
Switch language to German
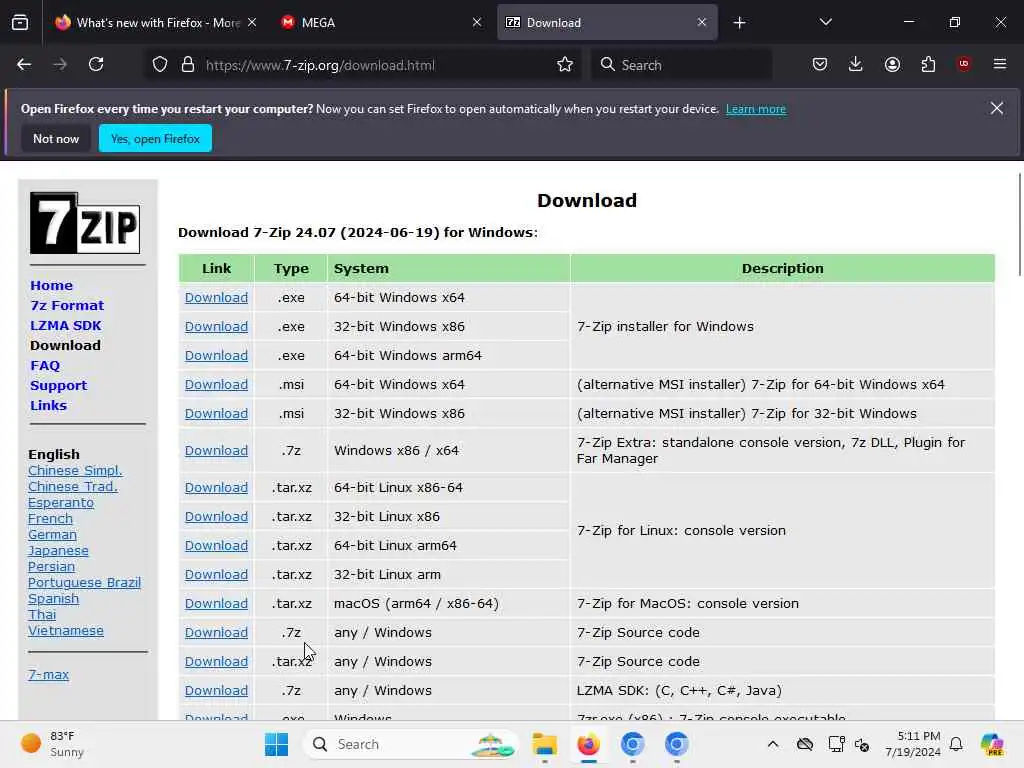[52, 534]
